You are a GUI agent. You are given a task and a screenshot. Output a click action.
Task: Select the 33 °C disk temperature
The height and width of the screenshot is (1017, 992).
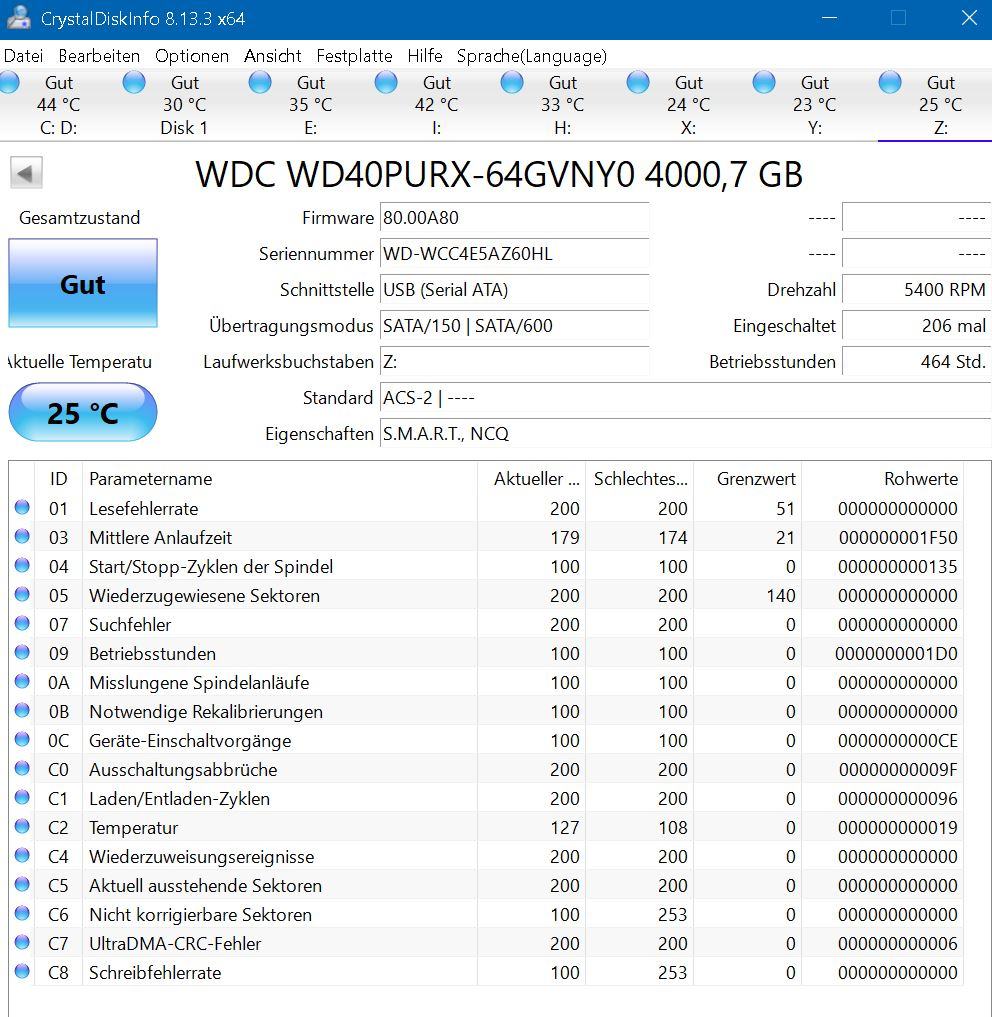pos(563,104)
